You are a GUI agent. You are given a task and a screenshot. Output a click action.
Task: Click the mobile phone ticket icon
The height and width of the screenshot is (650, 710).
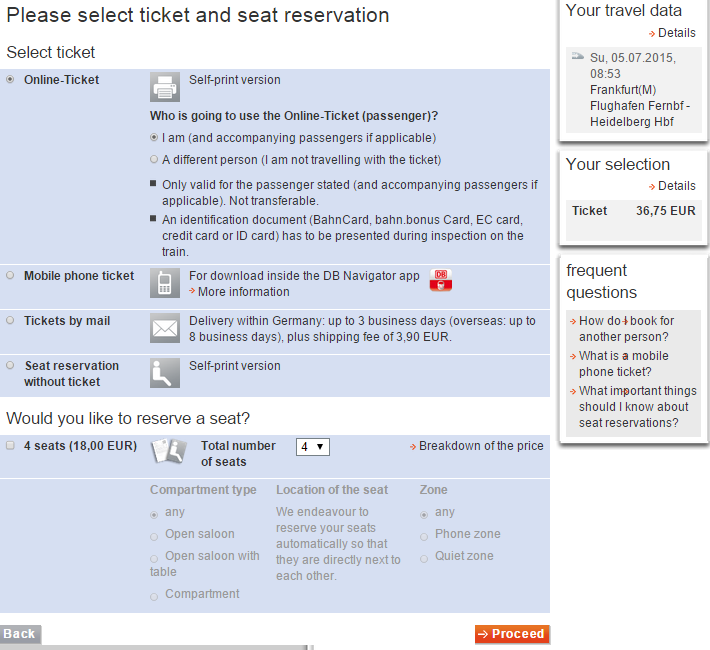tap(165, 283)
